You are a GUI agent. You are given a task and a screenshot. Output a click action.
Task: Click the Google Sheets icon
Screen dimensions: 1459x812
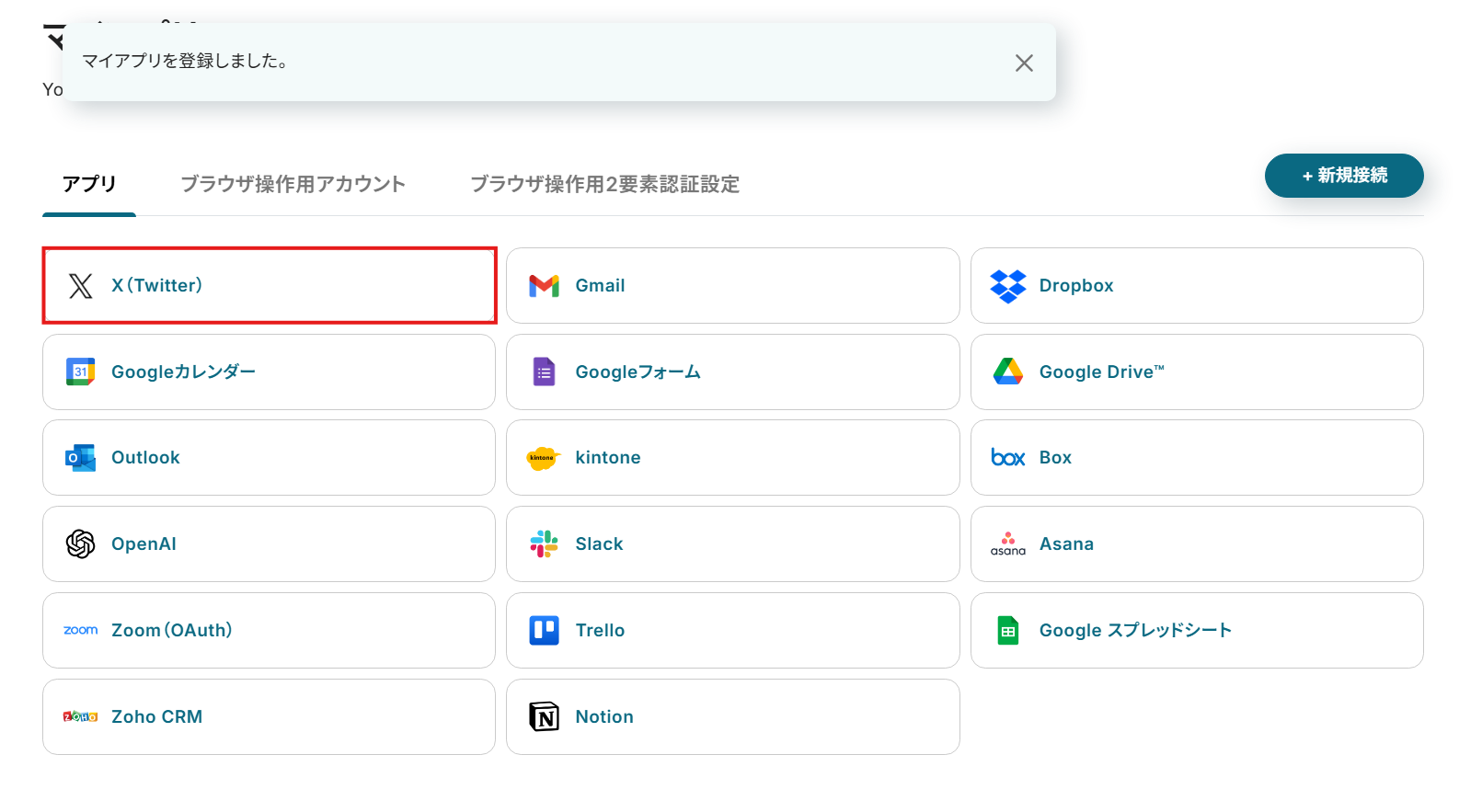tap(1008, 630)
